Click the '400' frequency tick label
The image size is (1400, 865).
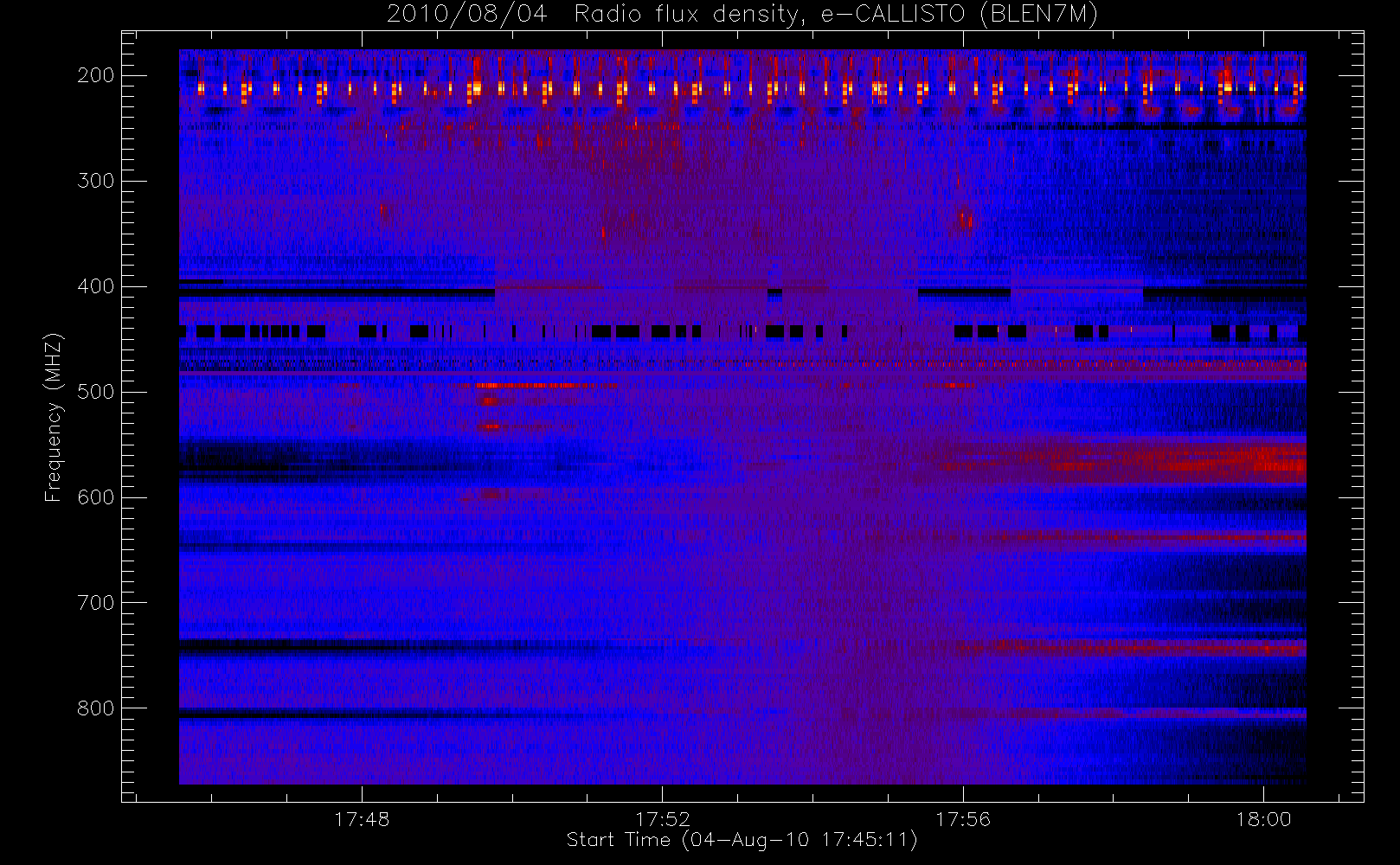coord(95,286)
